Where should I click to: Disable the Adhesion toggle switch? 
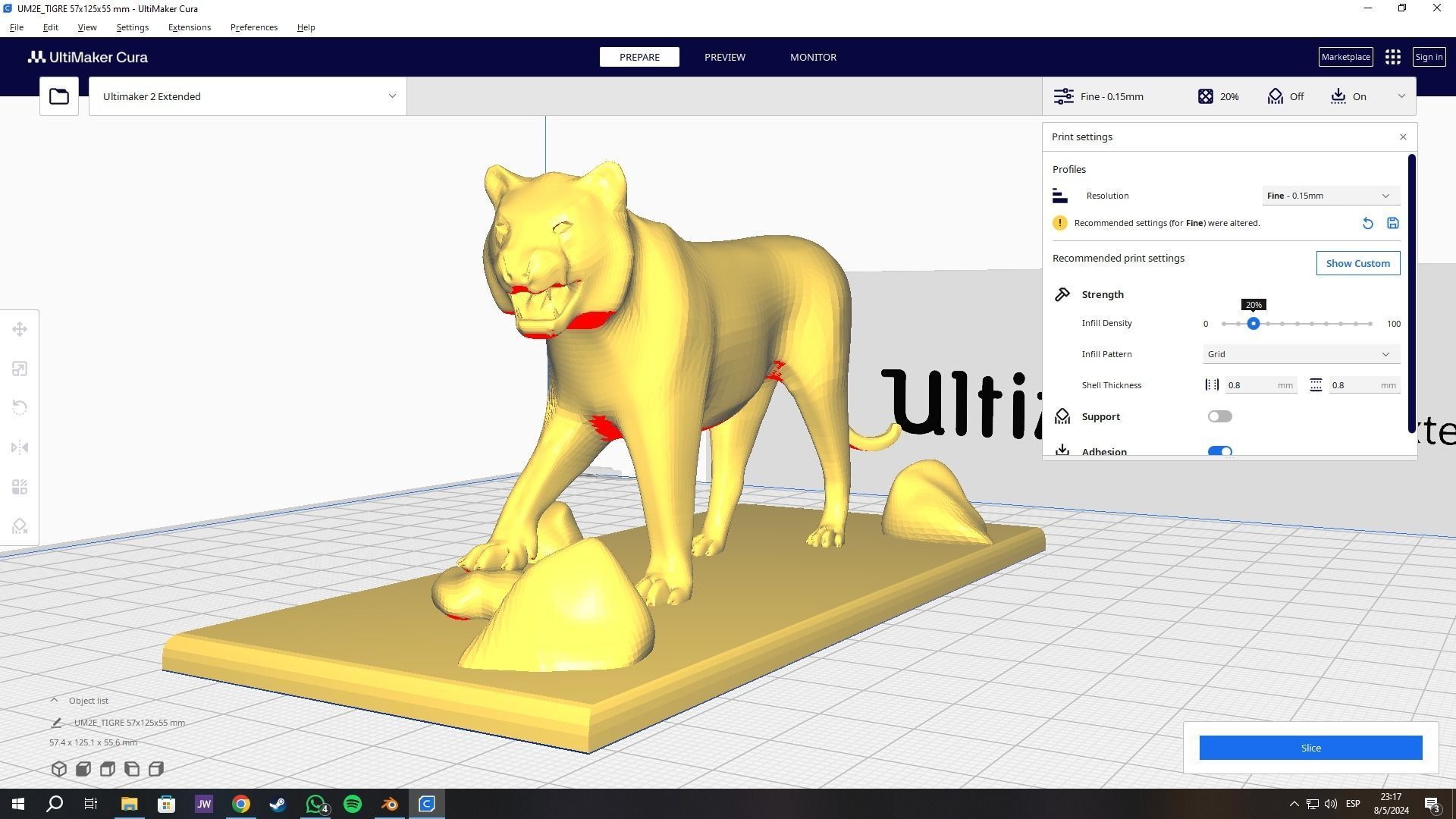pos(1219,451)
